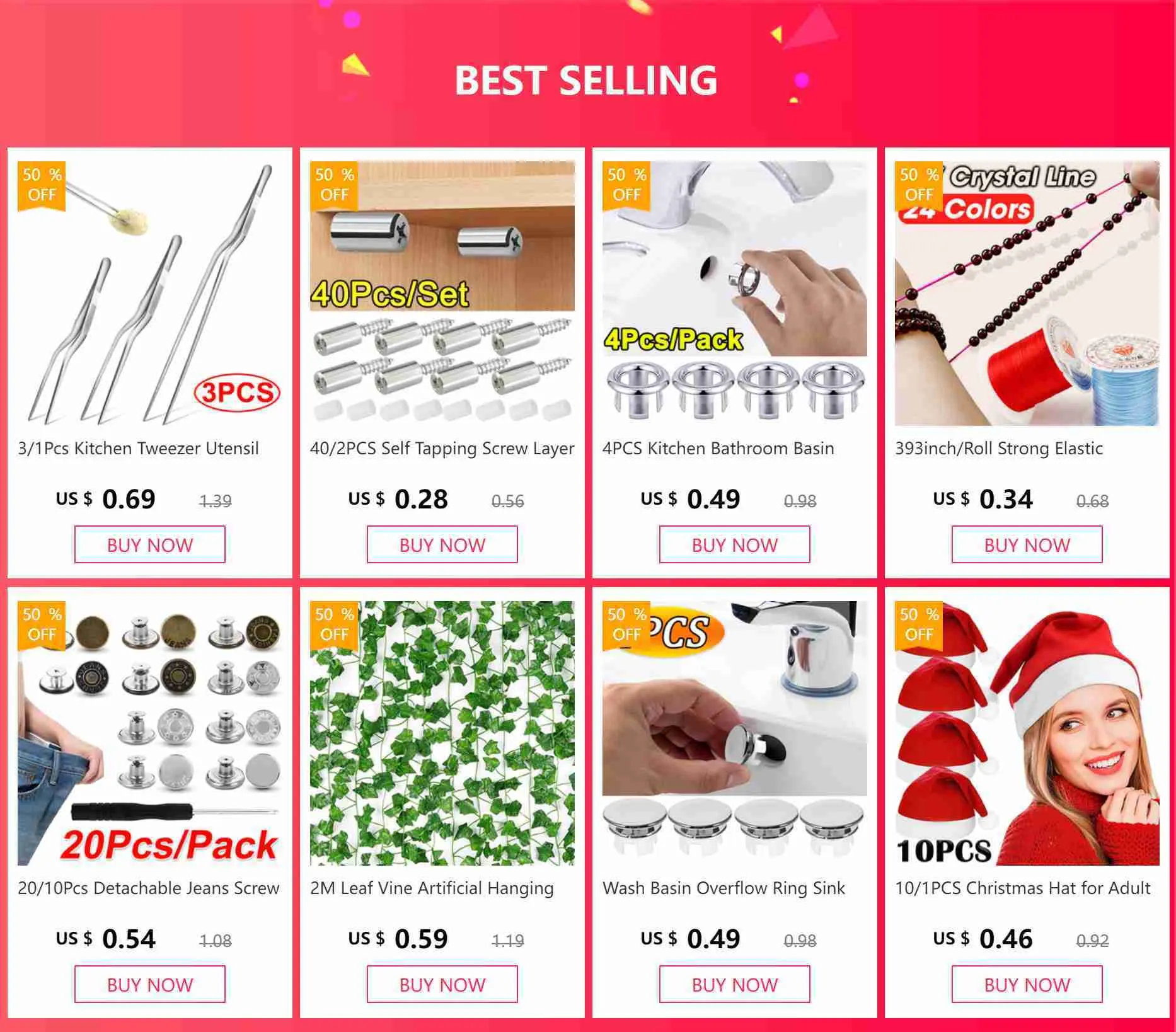Open the 3/1Pcs Kitchen Tweezer Utensil title
Viewport: 1176px width, 1032px height.
click(139, 449)
